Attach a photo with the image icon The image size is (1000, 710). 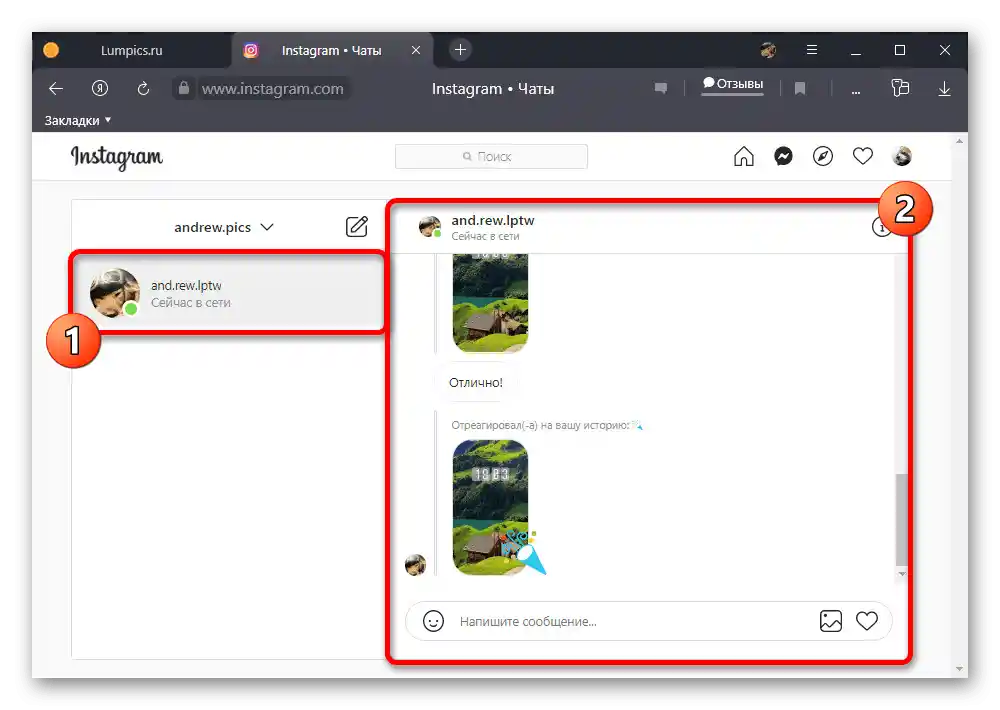(830, 621)
